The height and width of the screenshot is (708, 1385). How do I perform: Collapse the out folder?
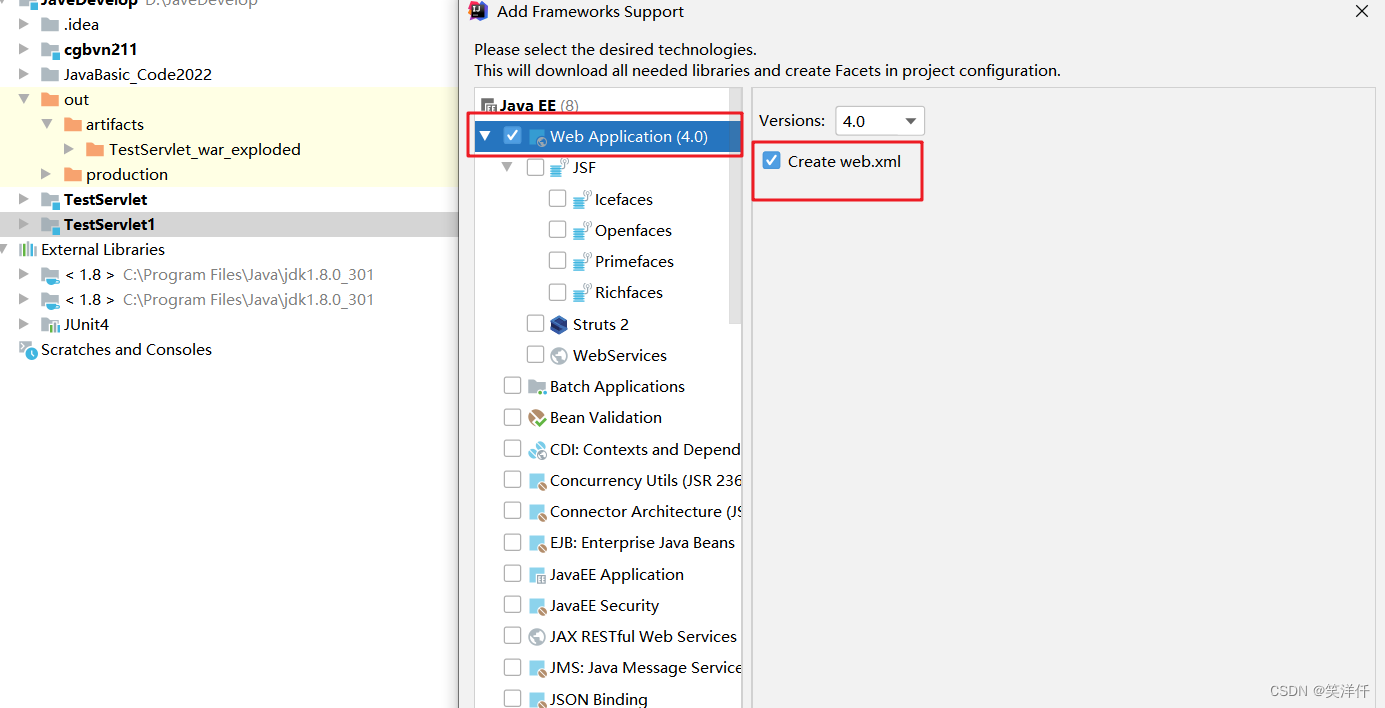coord(24,99)
